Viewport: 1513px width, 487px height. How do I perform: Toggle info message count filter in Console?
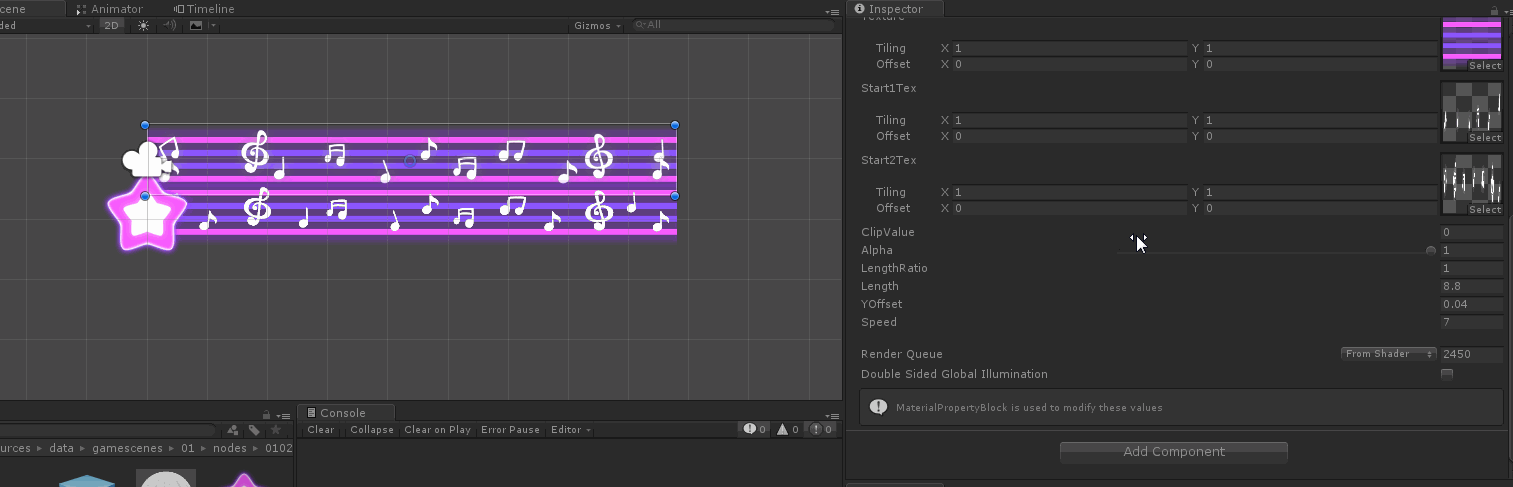coord(754,430)
